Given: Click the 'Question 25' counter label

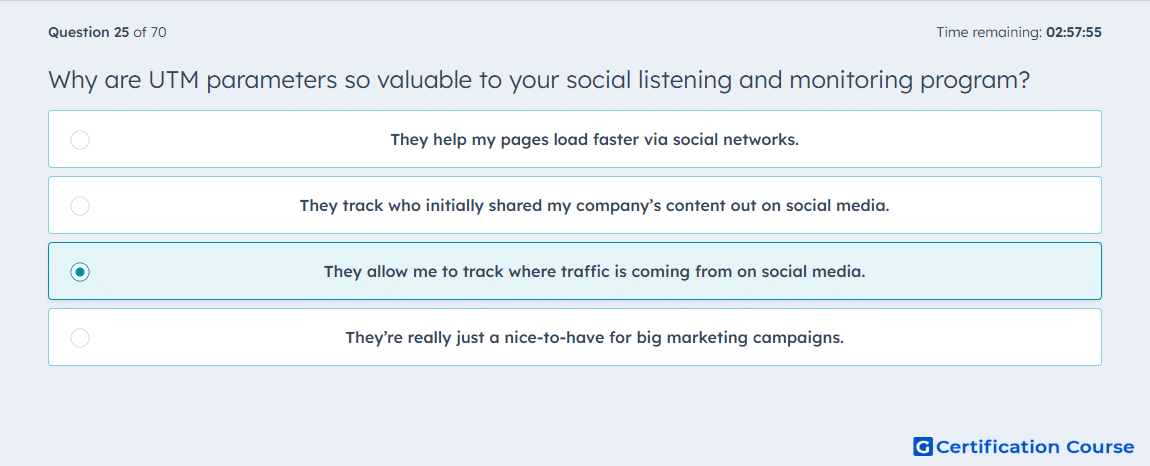Looking at the screenshot, I should point(89,32).
